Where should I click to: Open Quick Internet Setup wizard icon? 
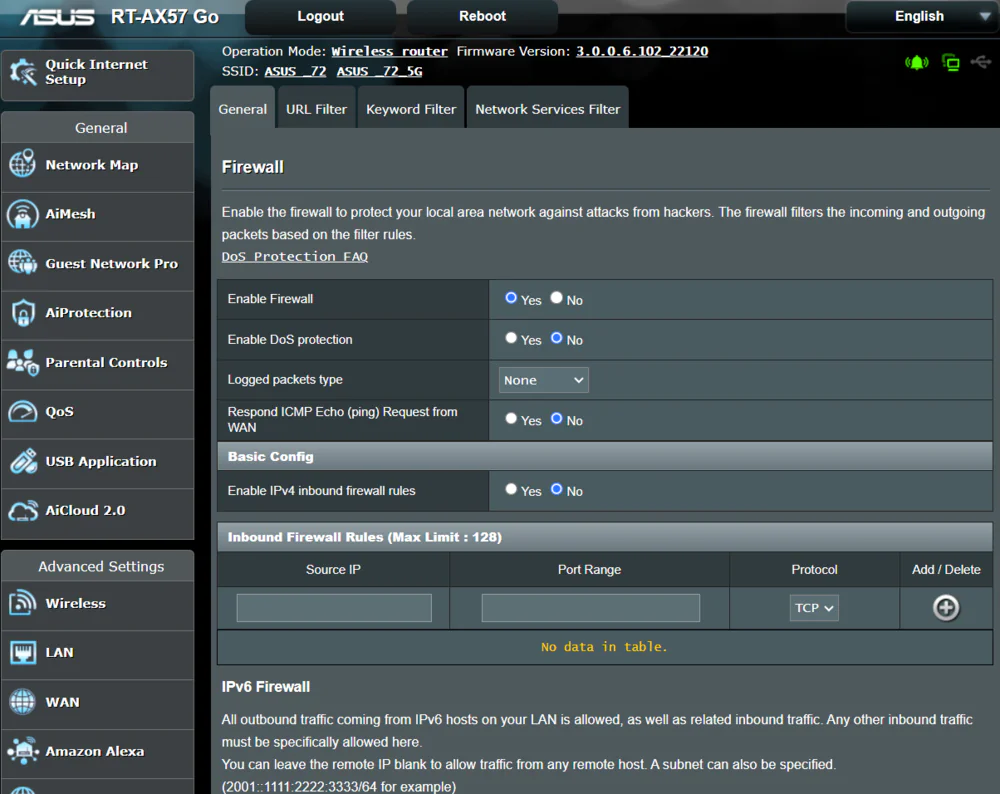point(23,72)
